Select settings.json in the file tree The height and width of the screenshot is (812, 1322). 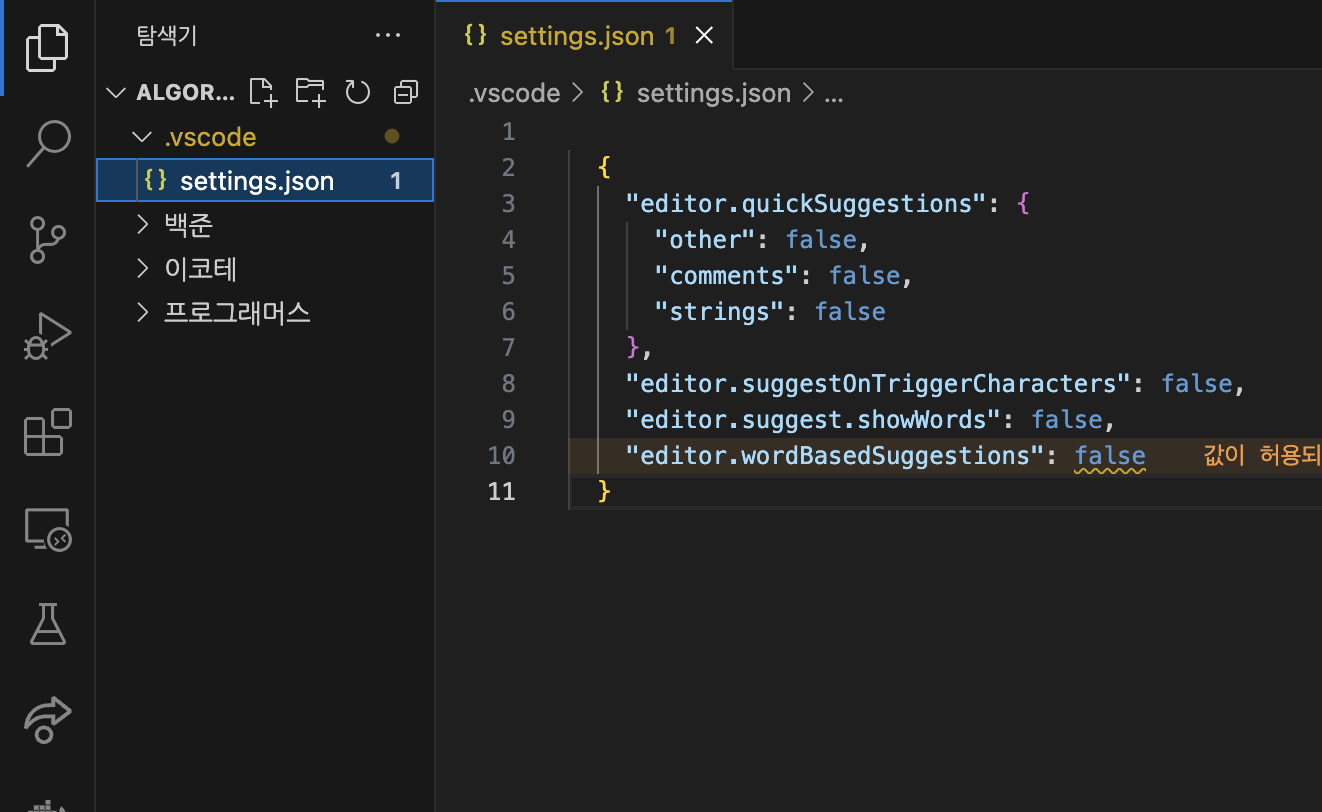point(265,181)
